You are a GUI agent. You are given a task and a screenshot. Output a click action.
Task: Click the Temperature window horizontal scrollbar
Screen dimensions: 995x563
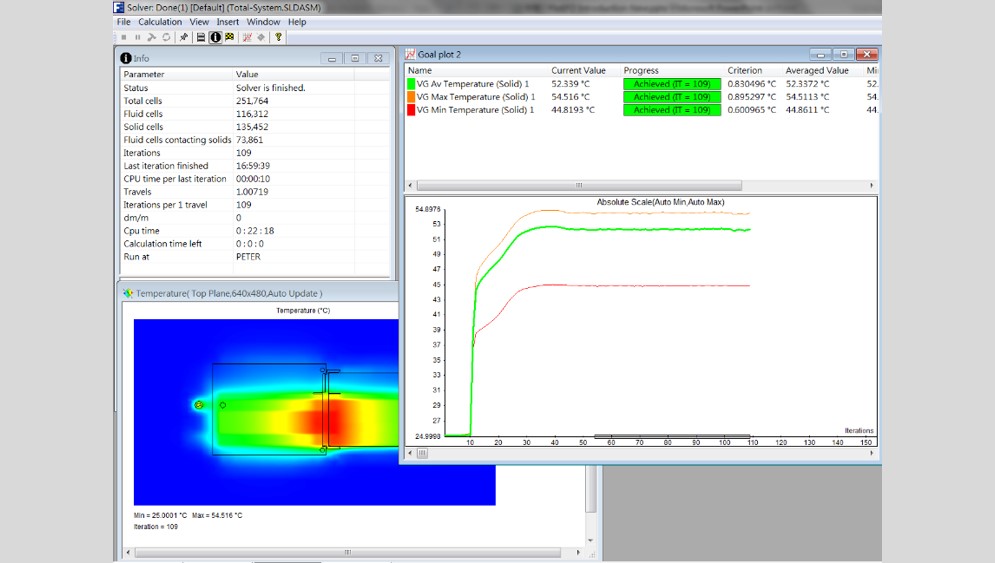[347, 552]
